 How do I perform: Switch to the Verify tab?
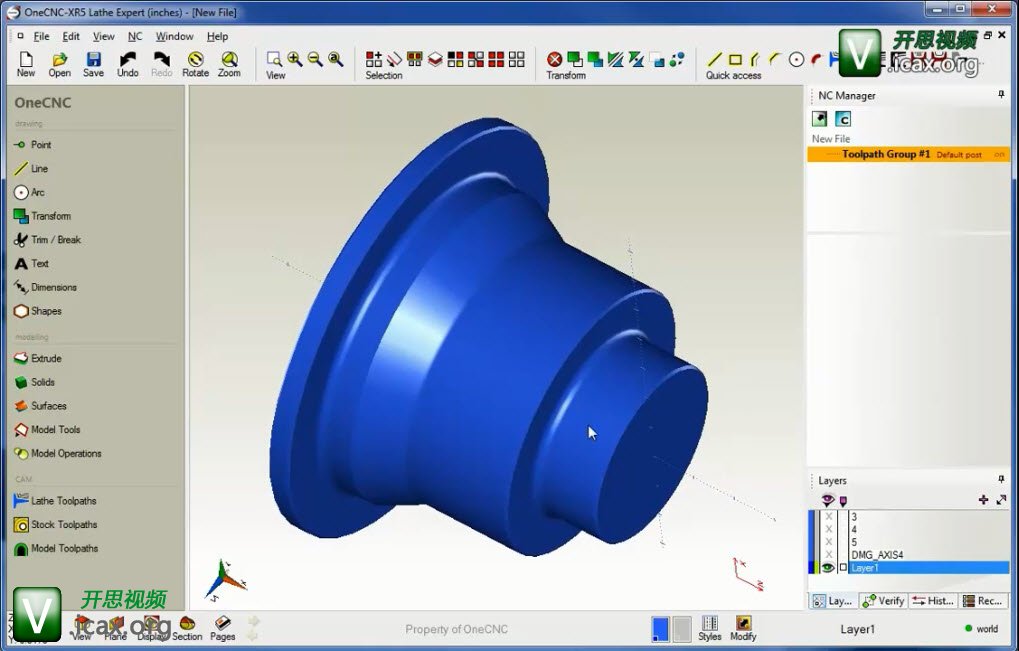tap(883, 601)
